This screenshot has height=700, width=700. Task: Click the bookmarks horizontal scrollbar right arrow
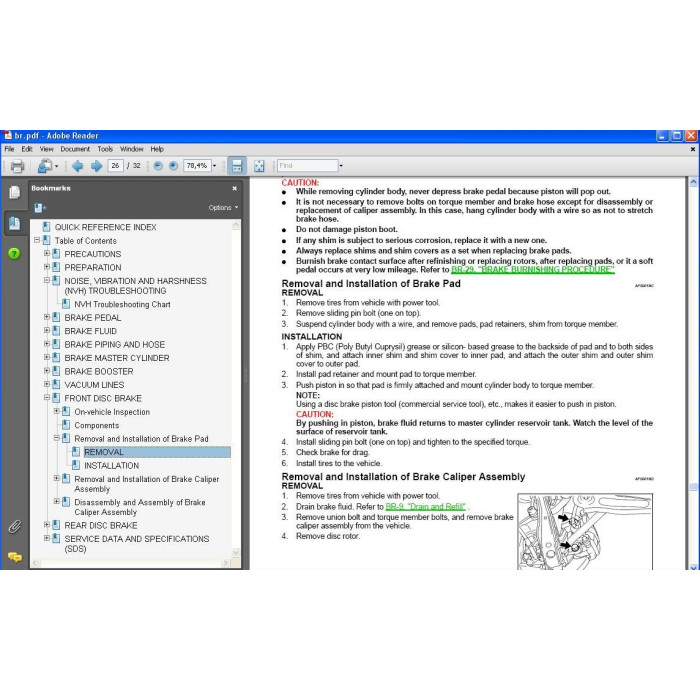click(x=226, y=563)
